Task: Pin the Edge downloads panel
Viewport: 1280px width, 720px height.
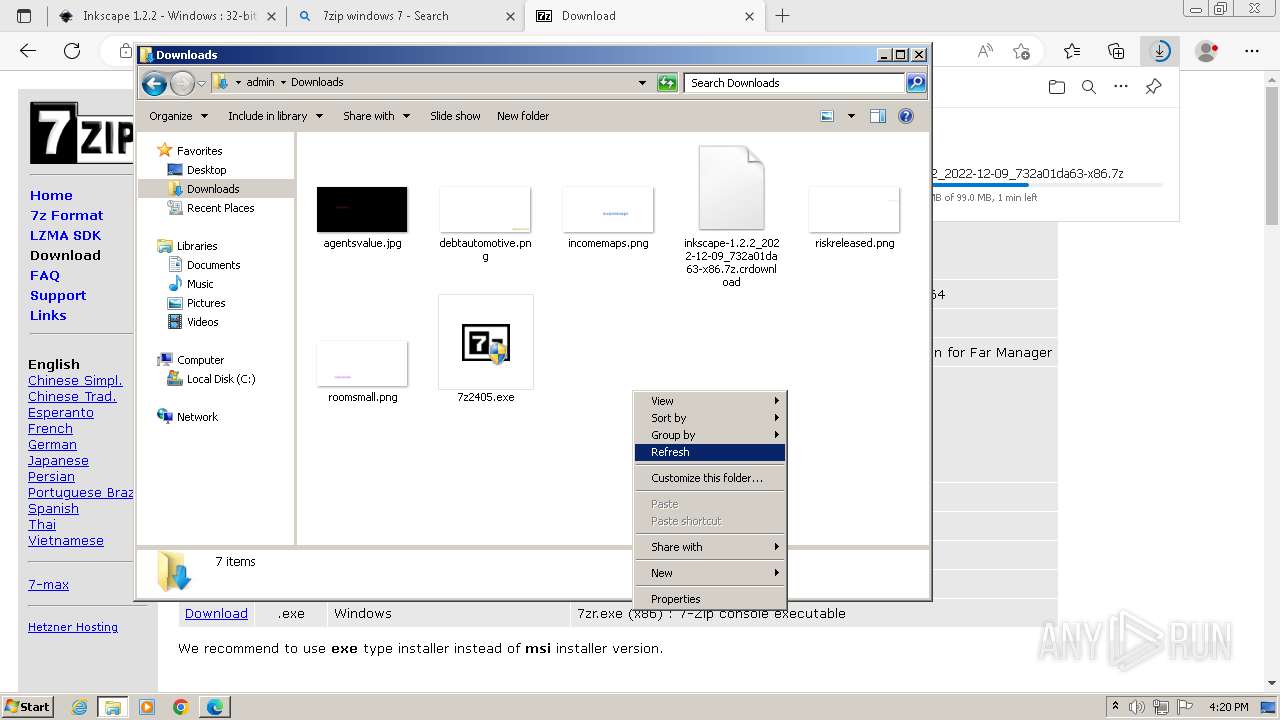Action: point(1153,87)
